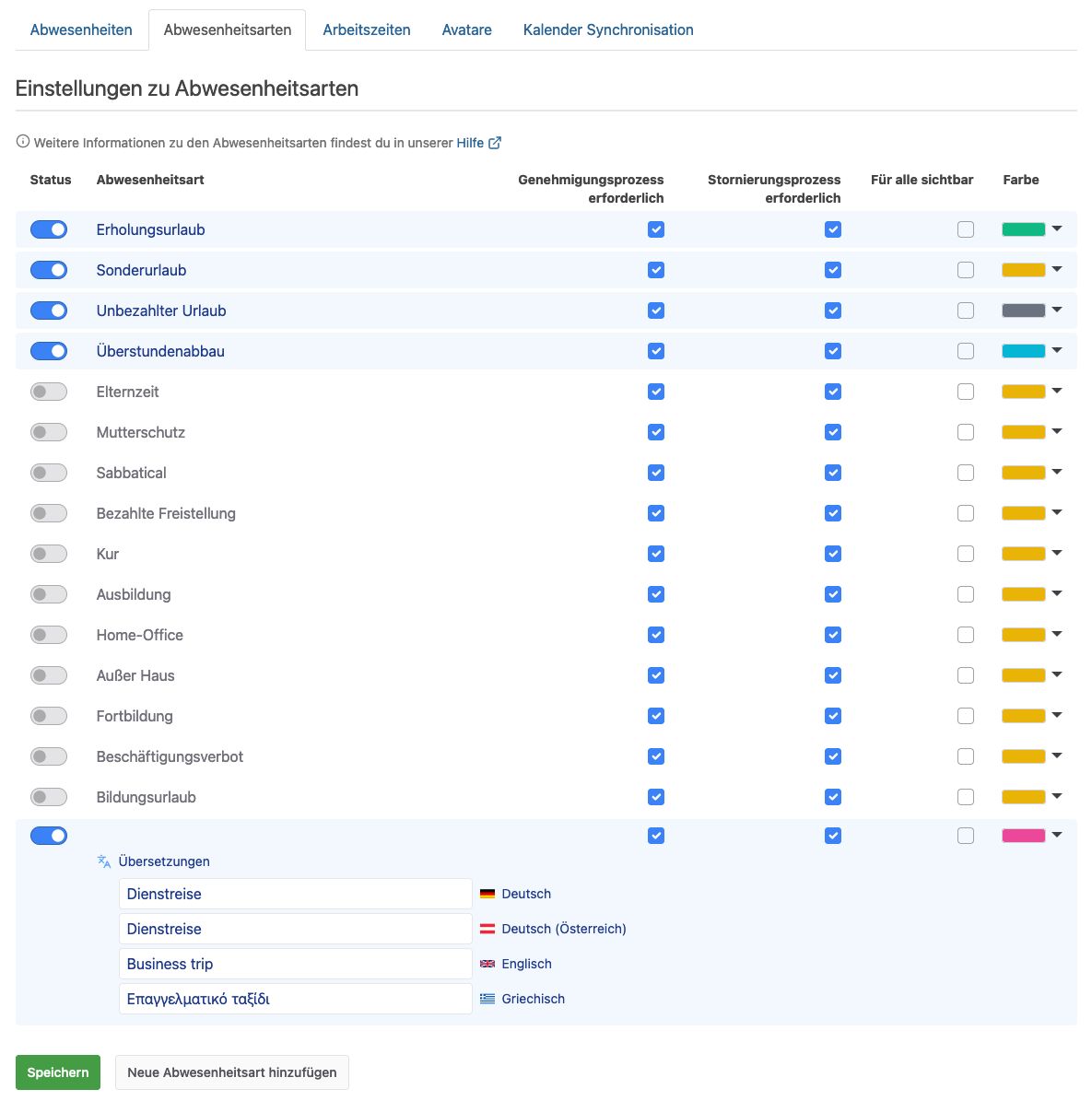1092x1101 pixels.
Task: Check Für alle sichtbar in Dienstreise row
Action: pyautogui.click(x=966, y=836)
